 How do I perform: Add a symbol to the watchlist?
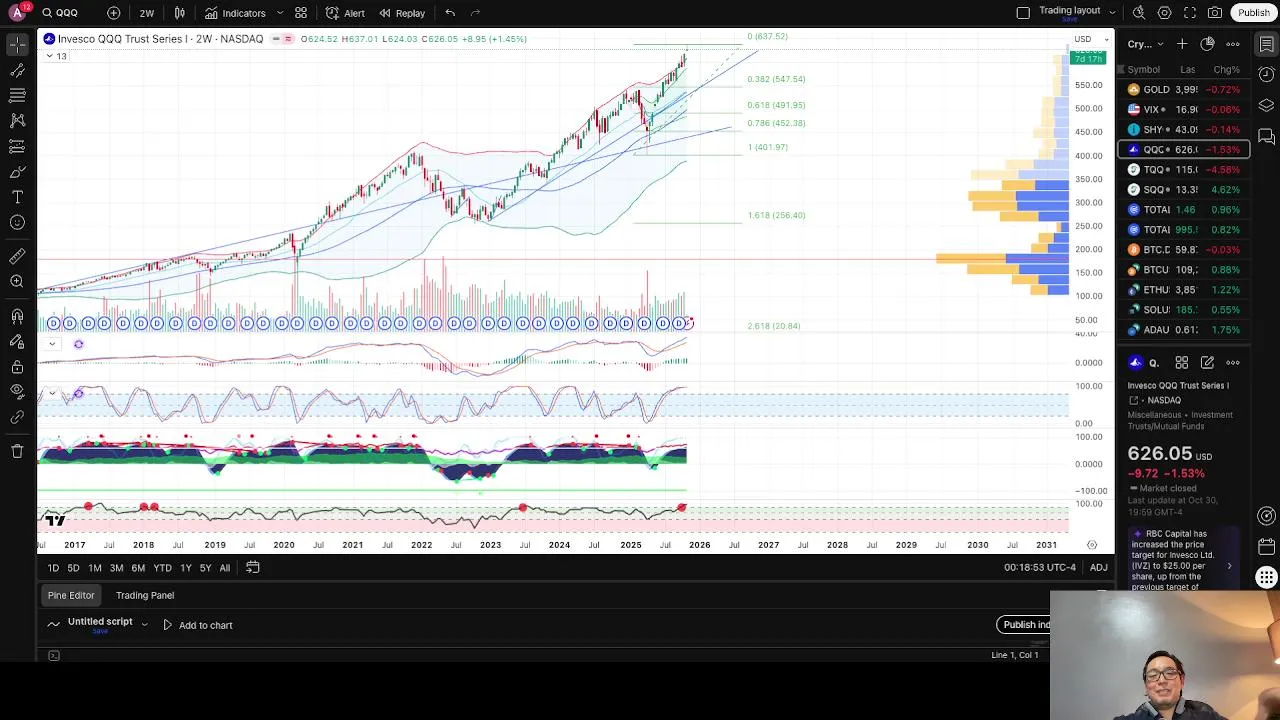point(1182,44)
